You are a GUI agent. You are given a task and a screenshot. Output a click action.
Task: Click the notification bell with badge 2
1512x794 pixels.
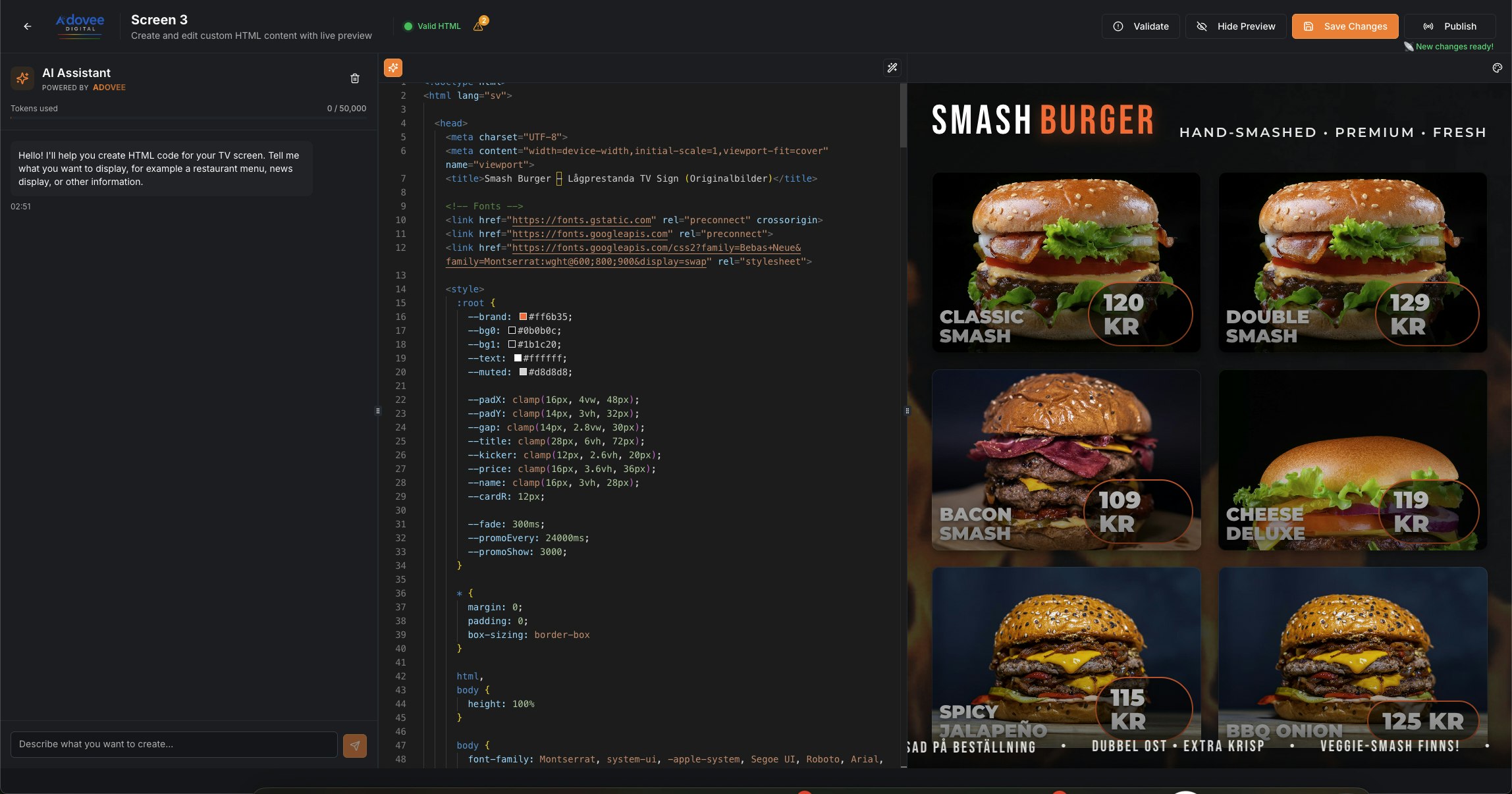coord(479,26)
